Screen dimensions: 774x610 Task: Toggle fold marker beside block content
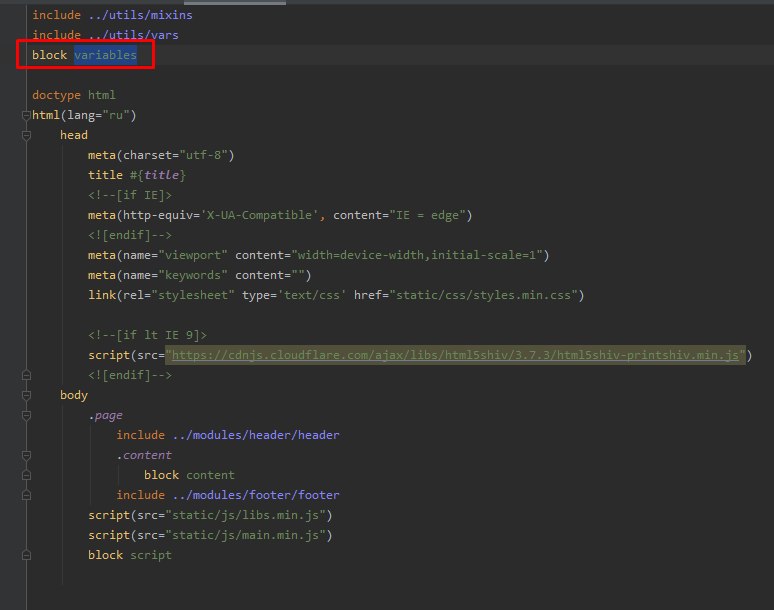[27, 475]
